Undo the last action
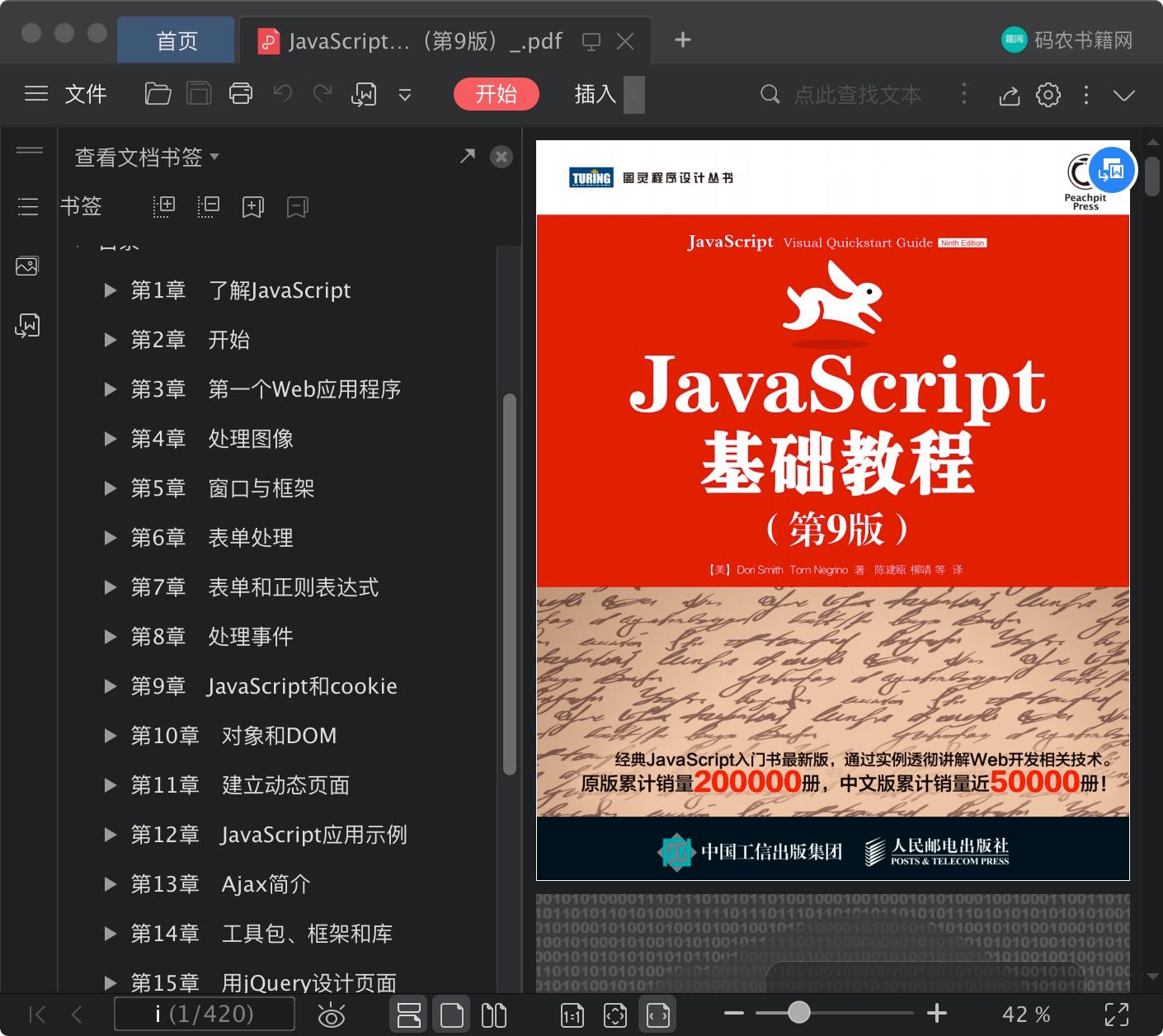This screenshot has height=1036, width=1163. coord(282,93)
